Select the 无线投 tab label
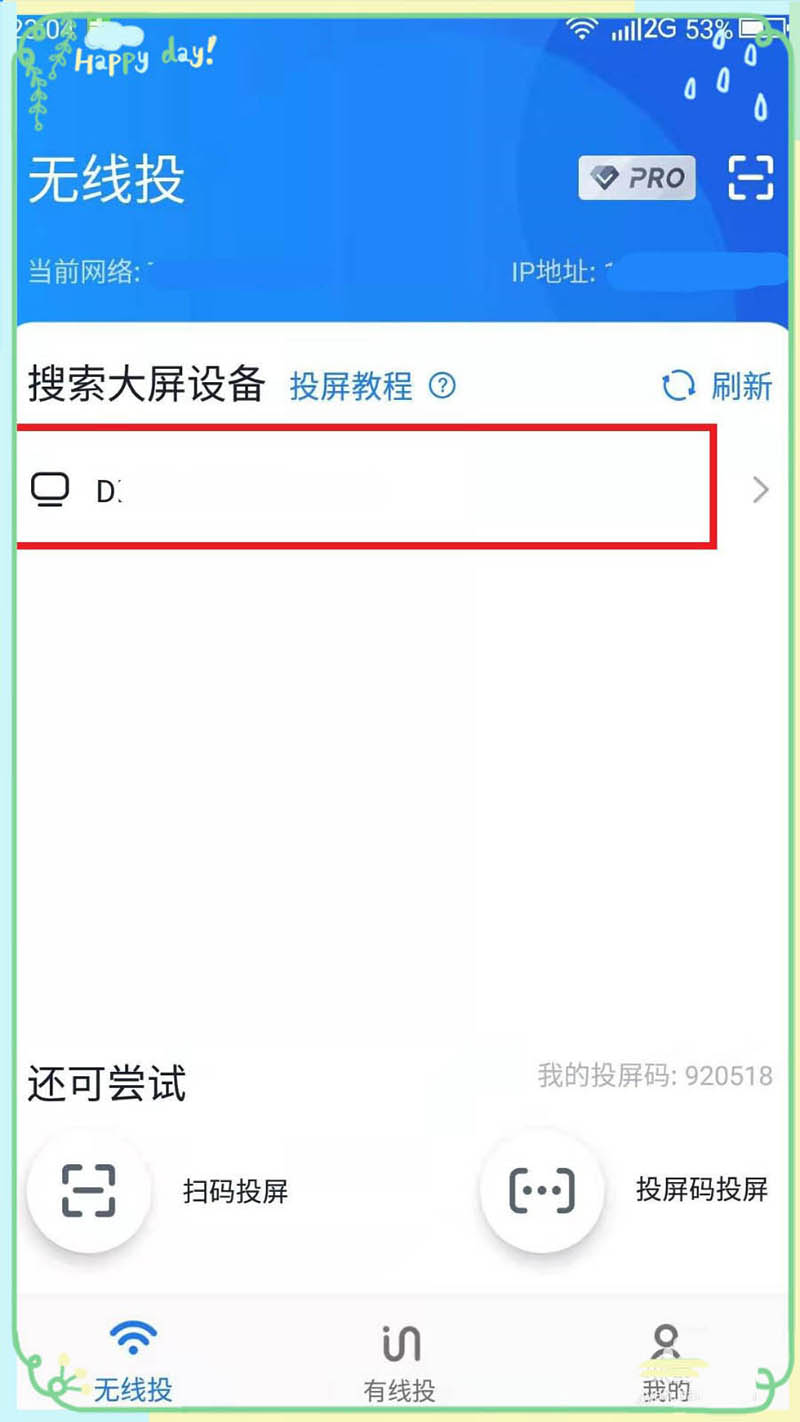The height and width of the screenshot is (1422, 800). [133, 1389]
